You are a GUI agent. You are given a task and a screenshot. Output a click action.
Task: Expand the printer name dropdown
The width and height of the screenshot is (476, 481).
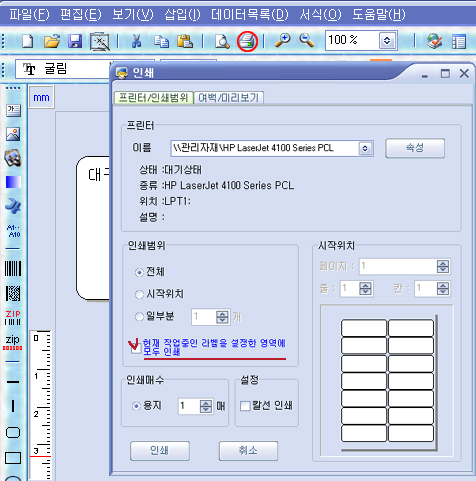tap(365, 148)
